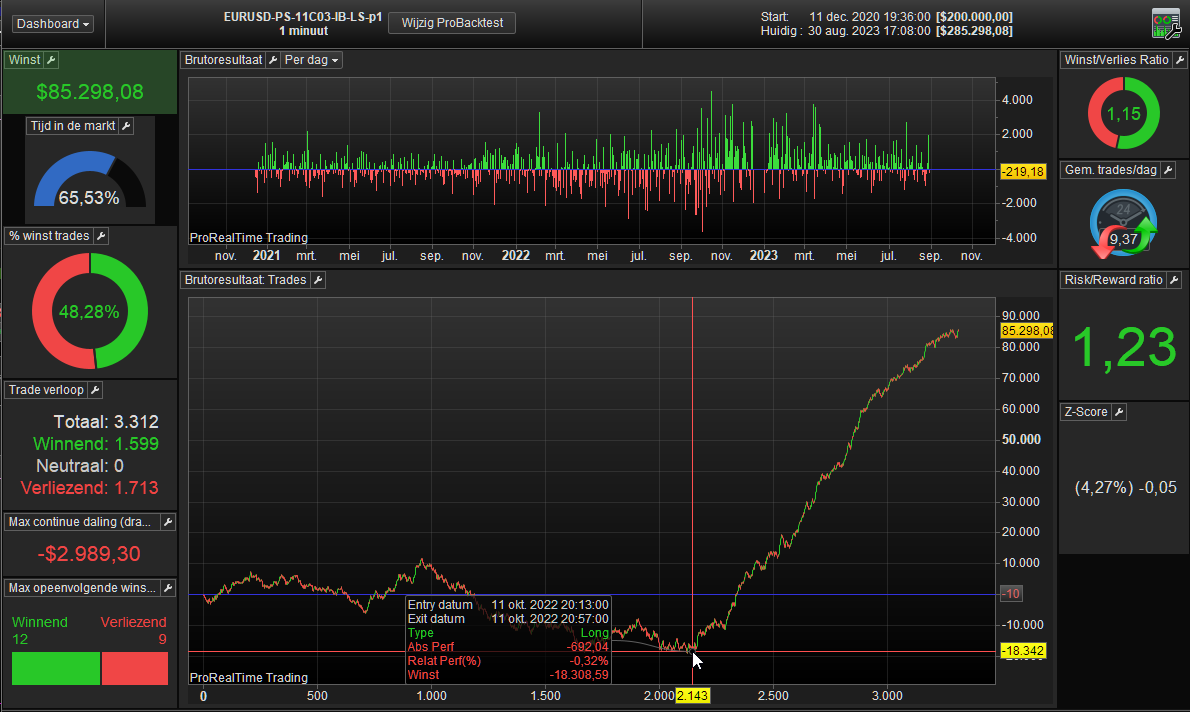Open the Z-Score panel wrench settings

coord(1119,412)
